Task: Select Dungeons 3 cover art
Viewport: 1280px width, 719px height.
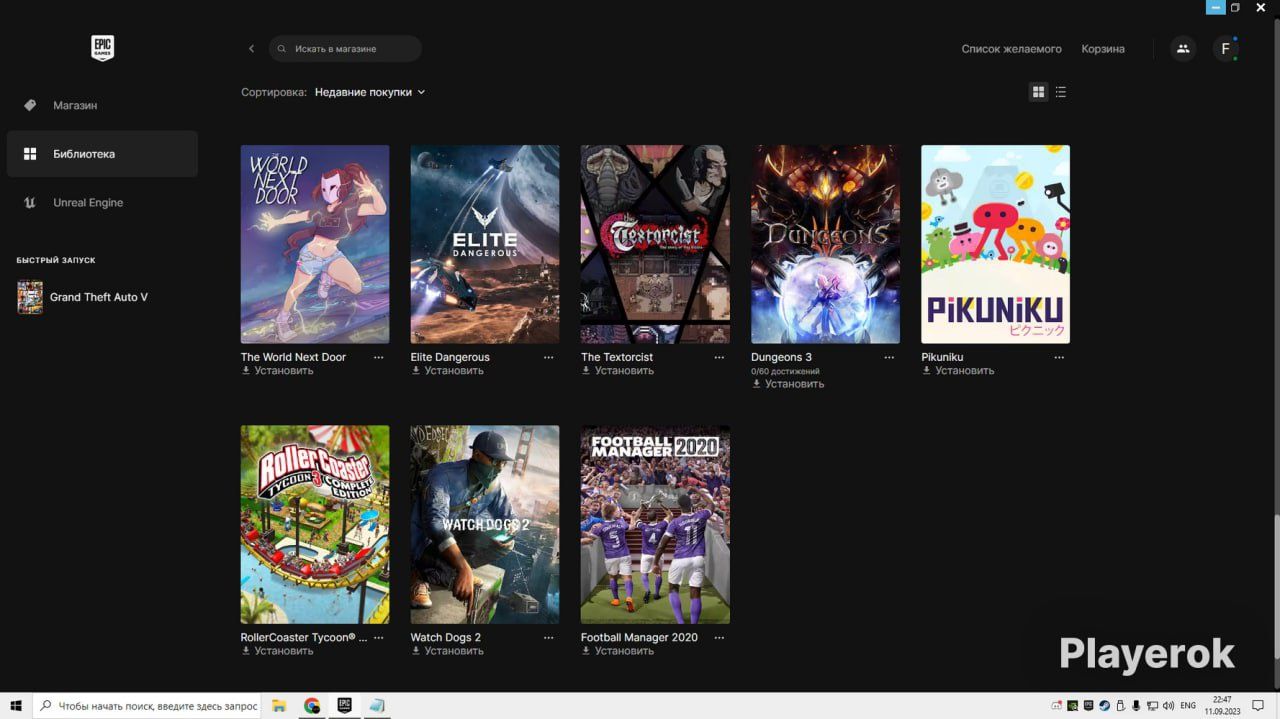Action: coord(826,244)
